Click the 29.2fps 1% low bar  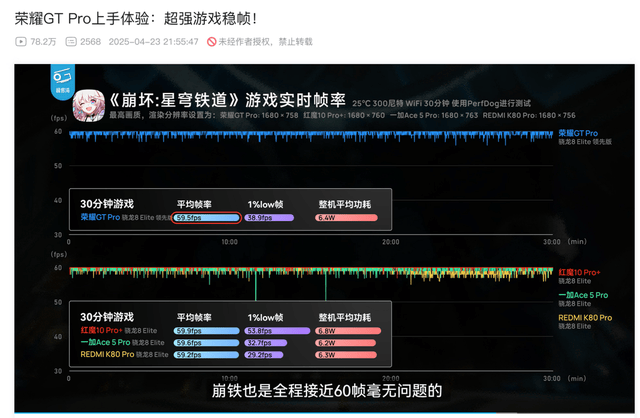[264, 355]
